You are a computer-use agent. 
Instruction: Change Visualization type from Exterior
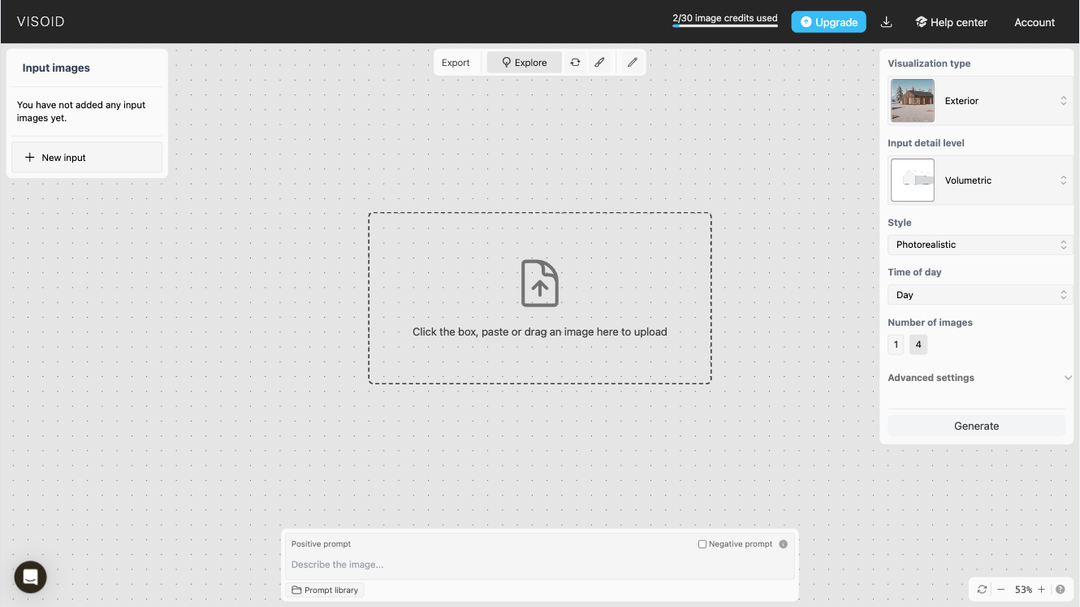point(1003,100)
